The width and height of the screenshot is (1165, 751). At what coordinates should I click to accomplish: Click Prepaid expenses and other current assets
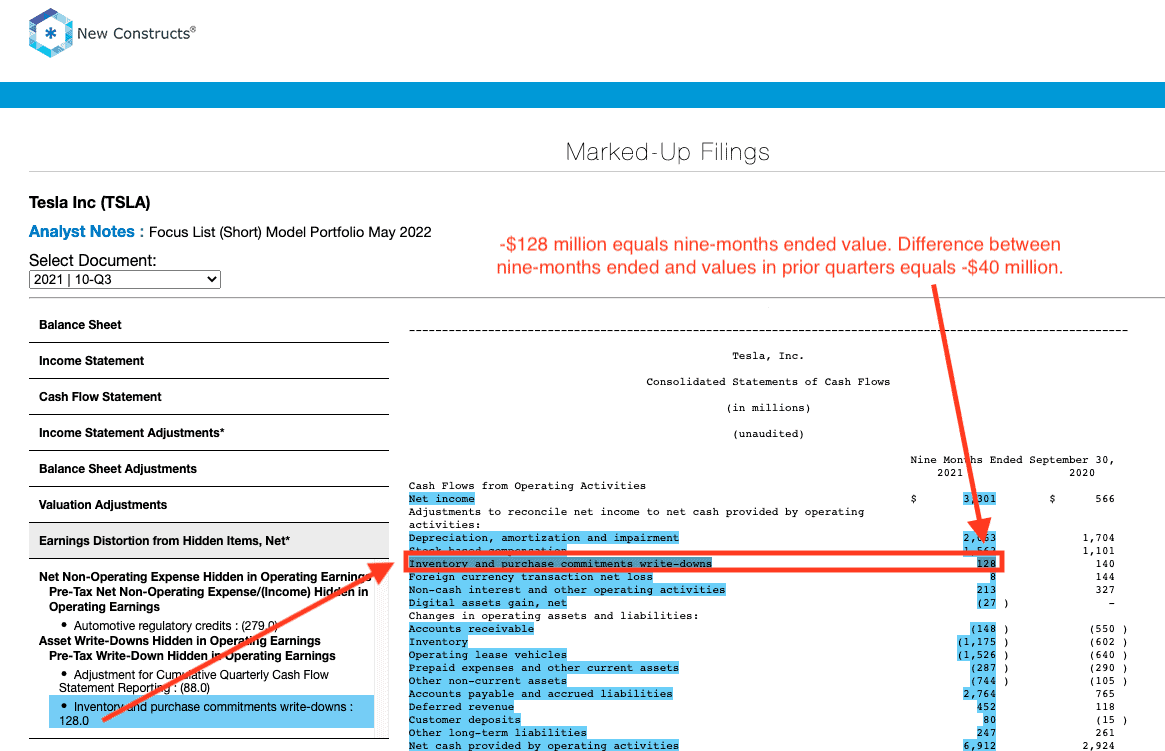pyautogui.click(x=544, y=668)
